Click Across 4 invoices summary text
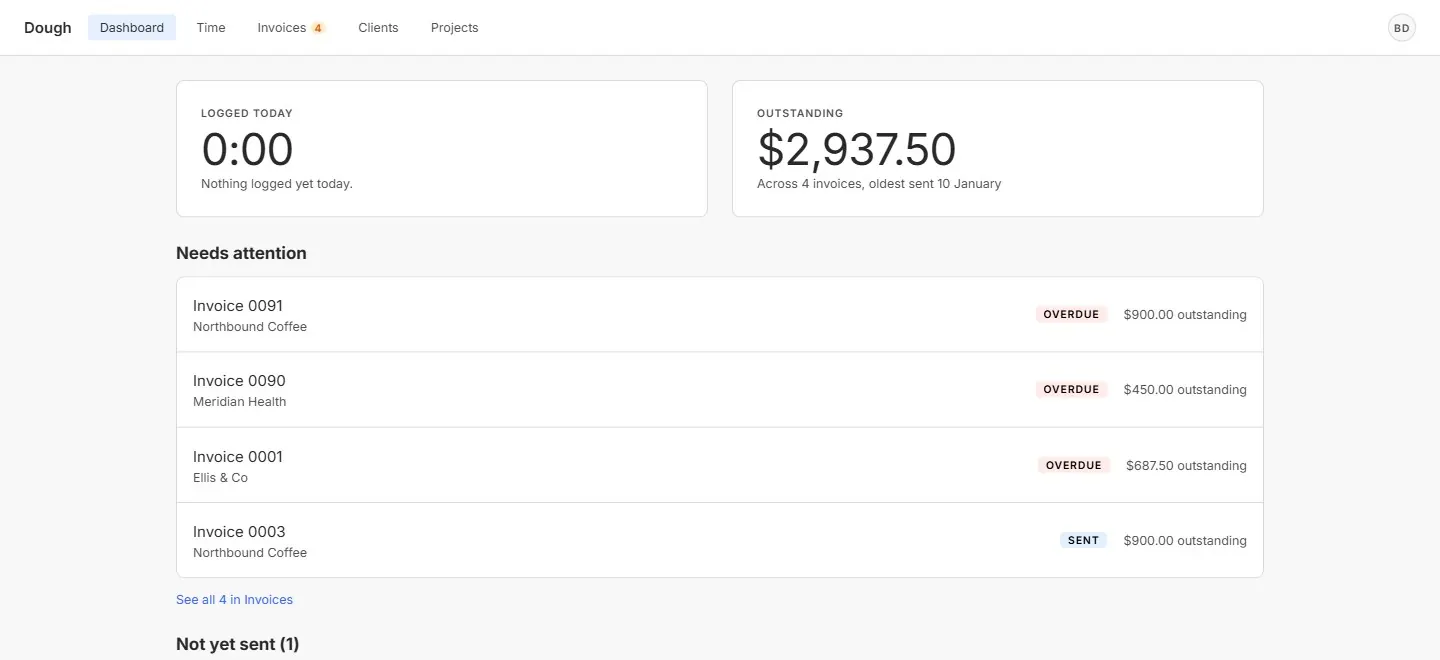This screenshot has height=660, width=1440. point(879,184)
